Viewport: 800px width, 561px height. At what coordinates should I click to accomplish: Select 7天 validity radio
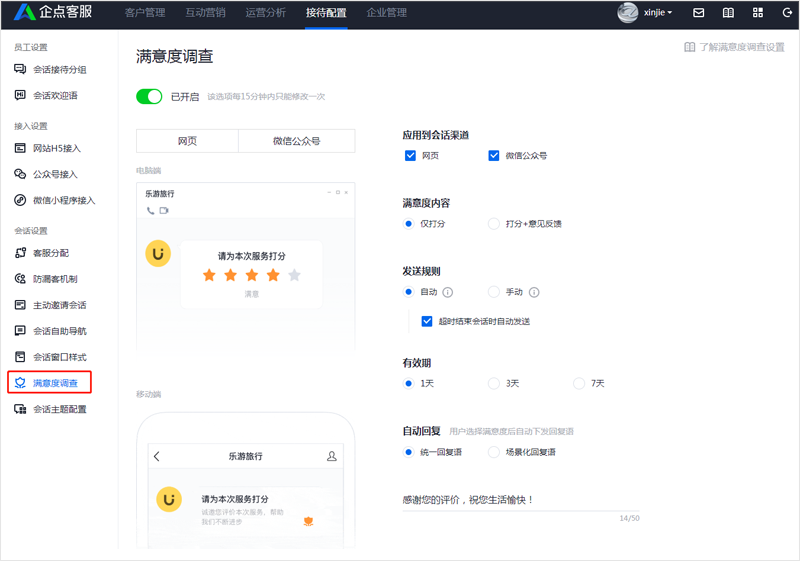tap(579, 383)
